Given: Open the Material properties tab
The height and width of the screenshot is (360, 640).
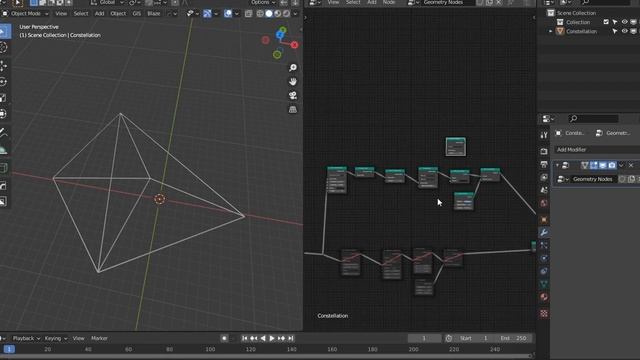Looking at the screenshot, I should pyautogui.click(x=544, y=297).
